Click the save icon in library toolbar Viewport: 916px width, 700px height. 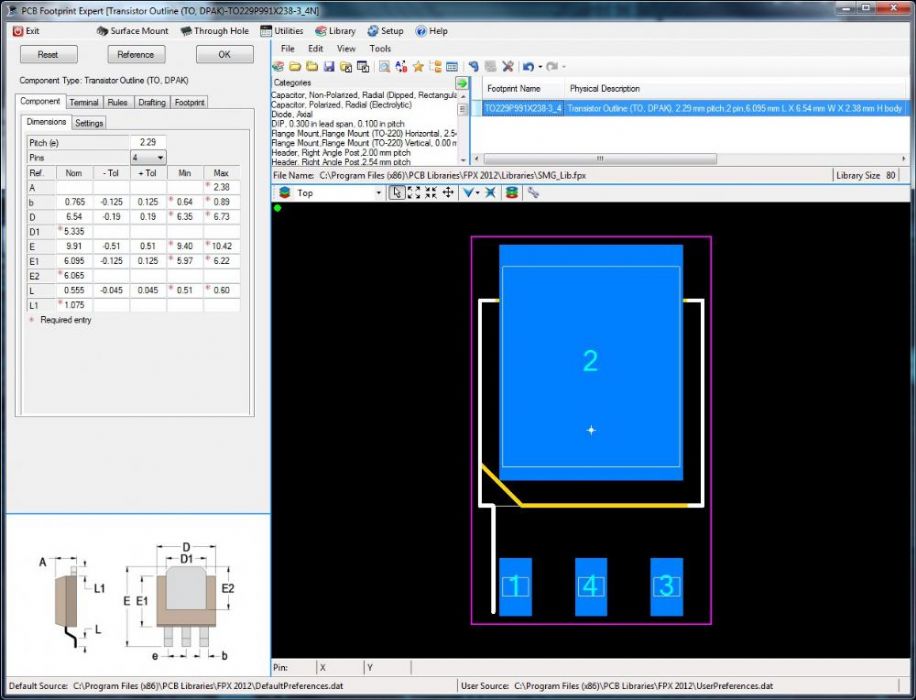click(328, 67)
